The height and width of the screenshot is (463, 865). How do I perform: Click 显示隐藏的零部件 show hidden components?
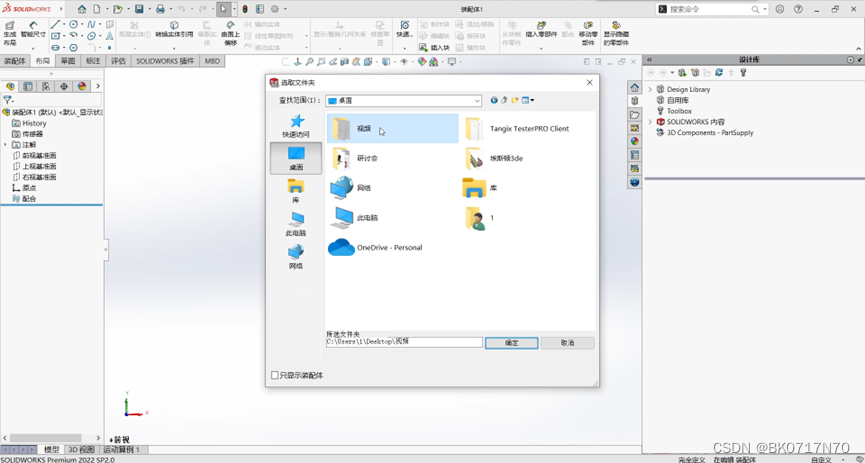pos(616,33)
